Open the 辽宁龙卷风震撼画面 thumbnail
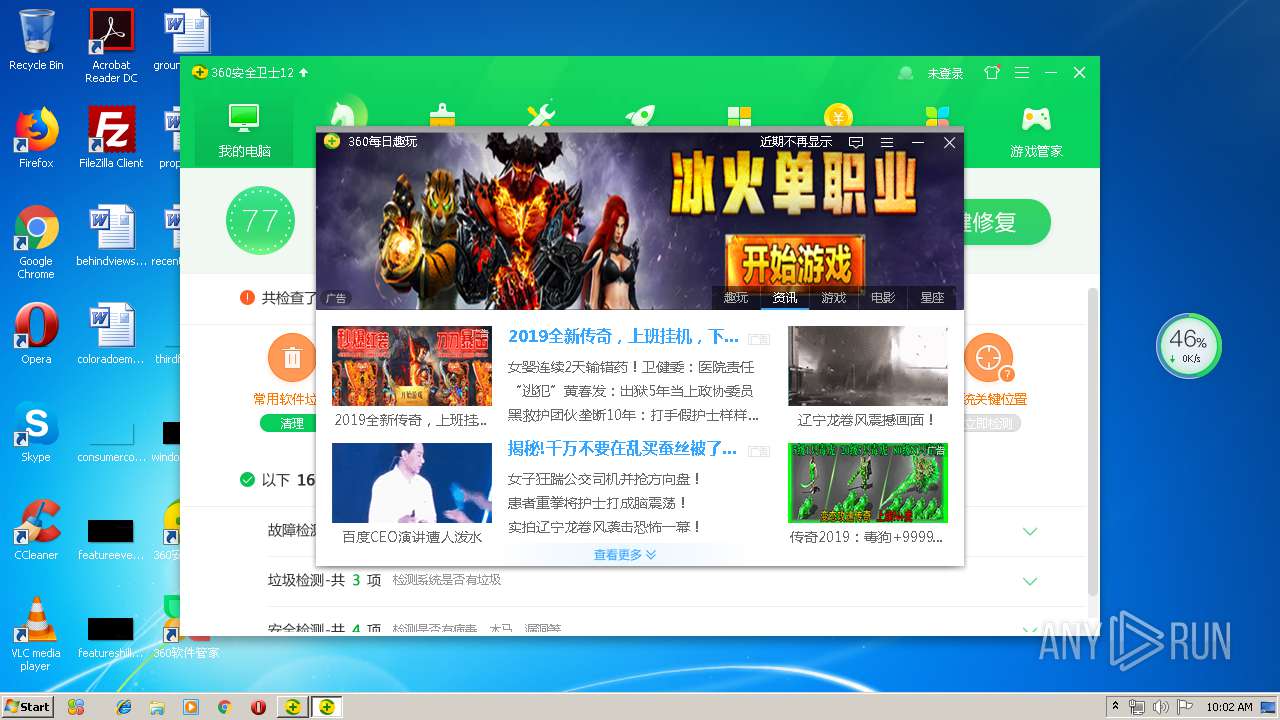The height and width of the screenshot is (720, 1280). 868,366
